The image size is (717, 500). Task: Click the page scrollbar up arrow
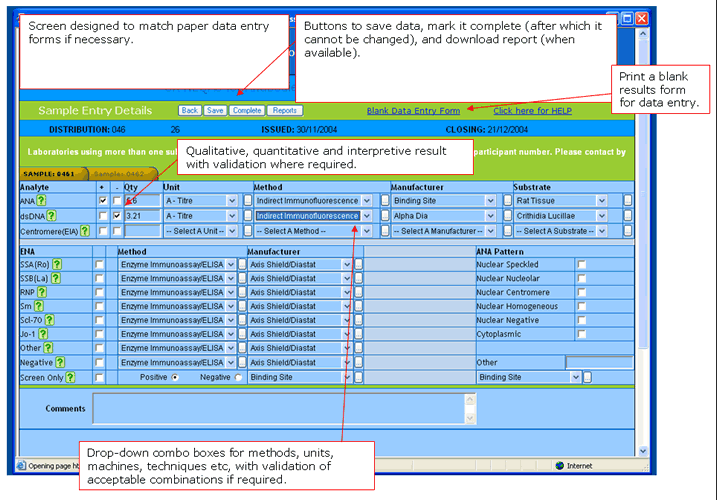[x=643, y=34]
